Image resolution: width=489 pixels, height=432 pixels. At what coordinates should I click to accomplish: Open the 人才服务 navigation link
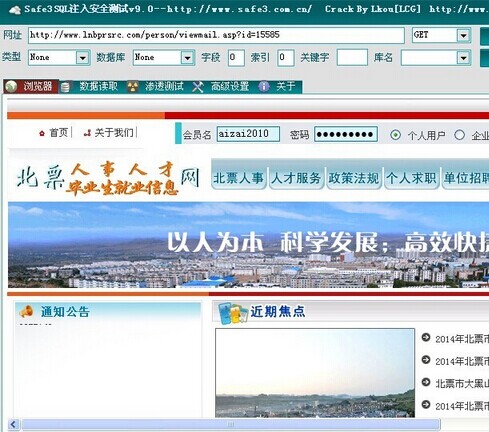(x=296, y=178)
